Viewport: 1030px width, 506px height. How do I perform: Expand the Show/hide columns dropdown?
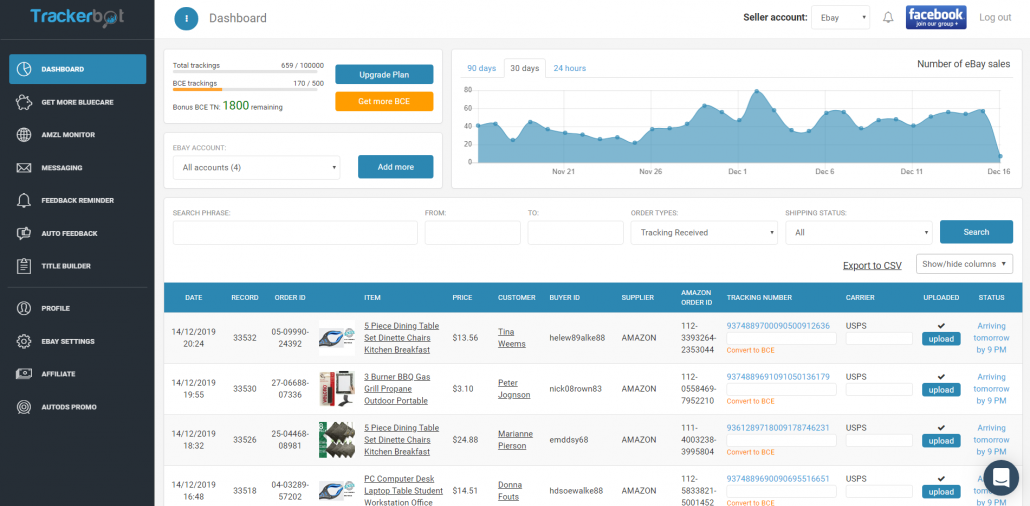[x=964, y=264]
